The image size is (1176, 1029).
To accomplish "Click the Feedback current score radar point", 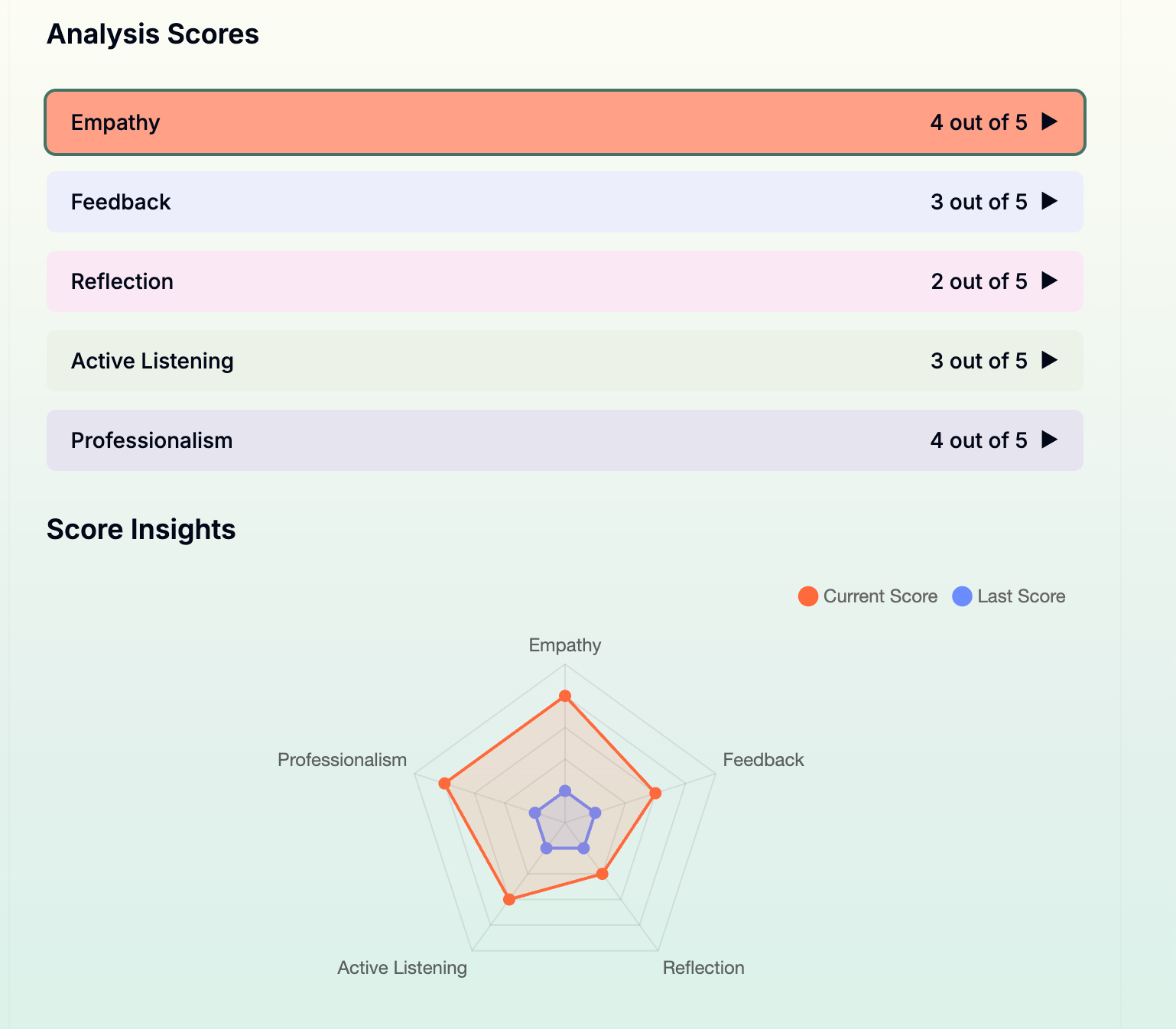I will (655, 794).
